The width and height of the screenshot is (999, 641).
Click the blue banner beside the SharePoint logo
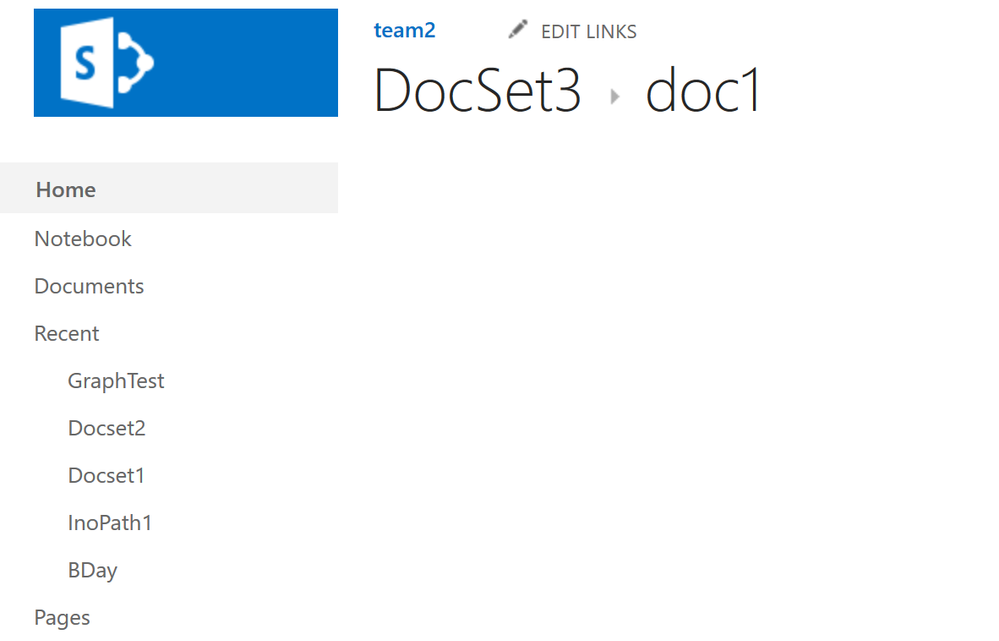click(248, 62)
